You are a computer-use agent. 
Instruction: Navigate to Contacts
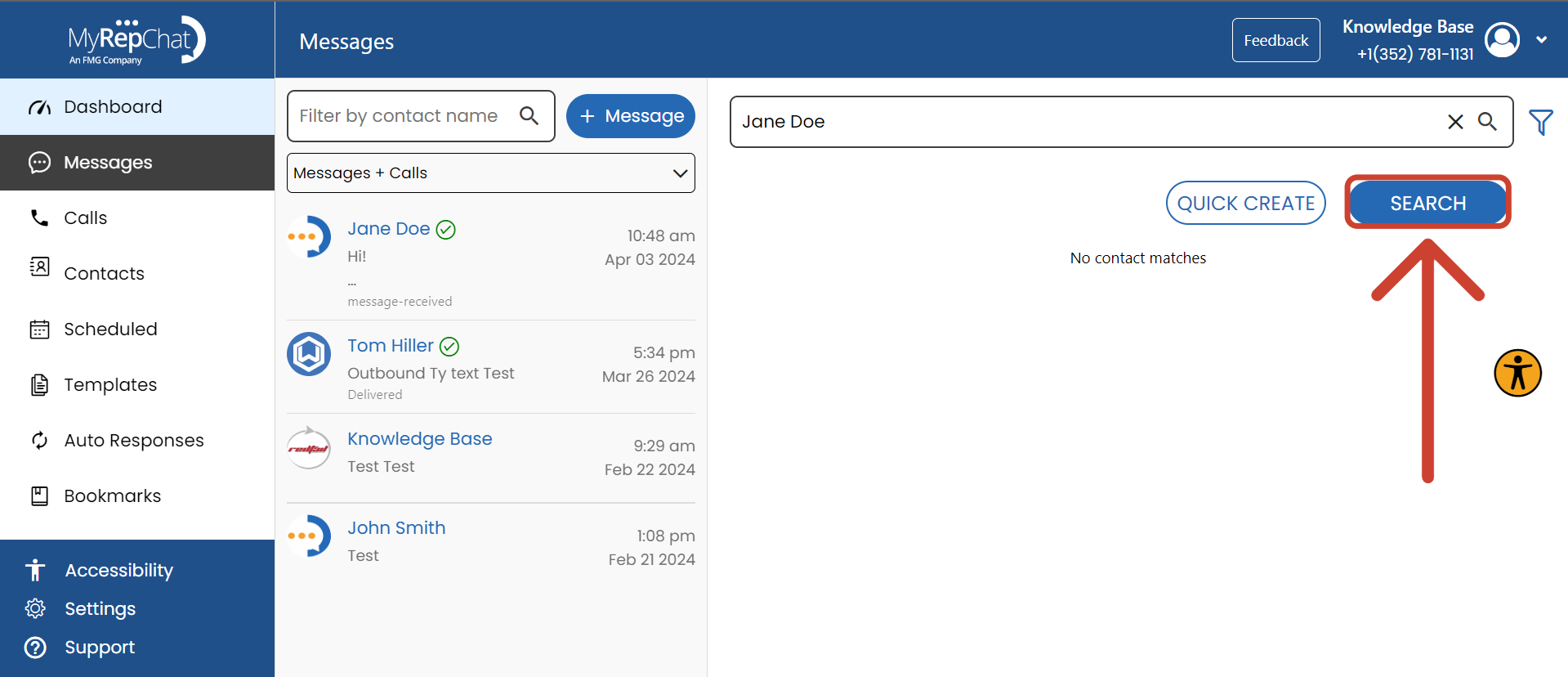click(104, 274)
